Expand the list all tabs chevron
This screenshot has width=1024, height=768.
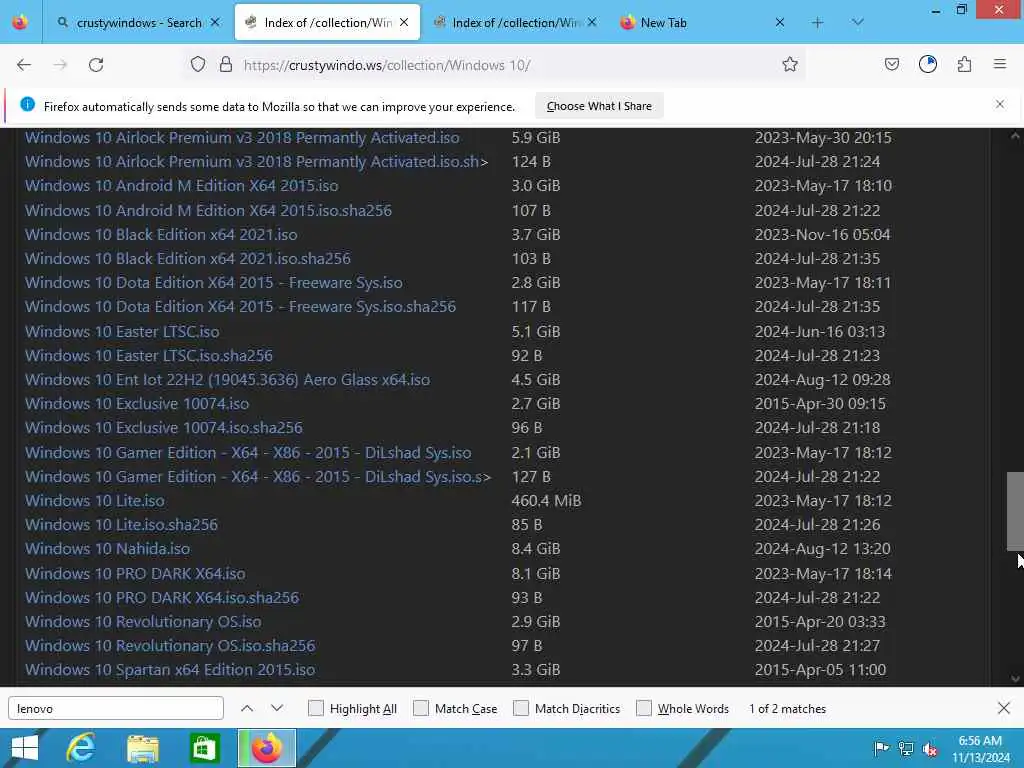(857, 23)
